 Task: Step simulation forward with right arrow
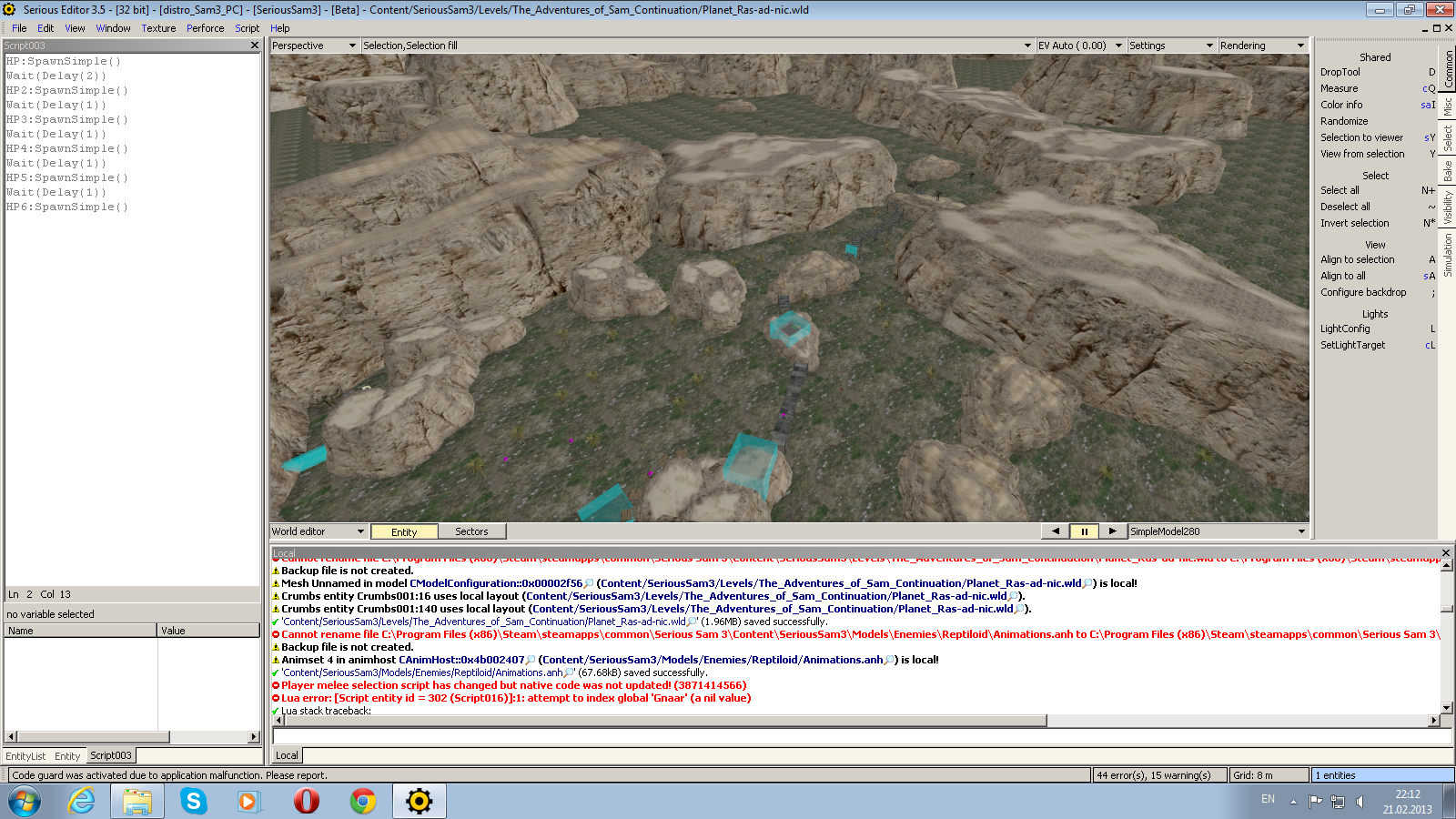coord(1112,531)
